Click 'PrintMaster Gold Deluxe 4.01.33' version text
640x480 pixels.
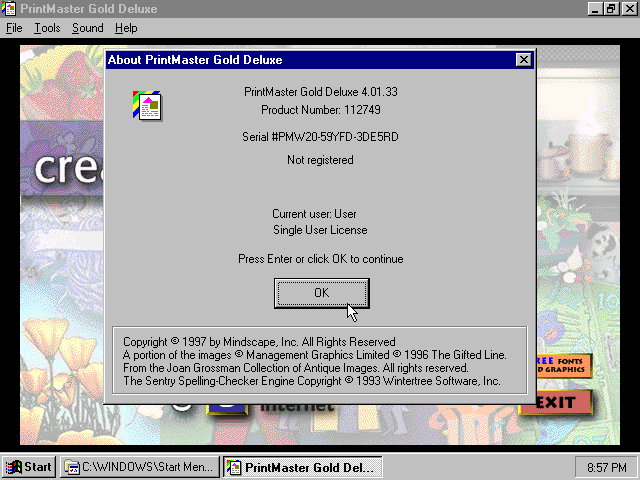[321, 91]
